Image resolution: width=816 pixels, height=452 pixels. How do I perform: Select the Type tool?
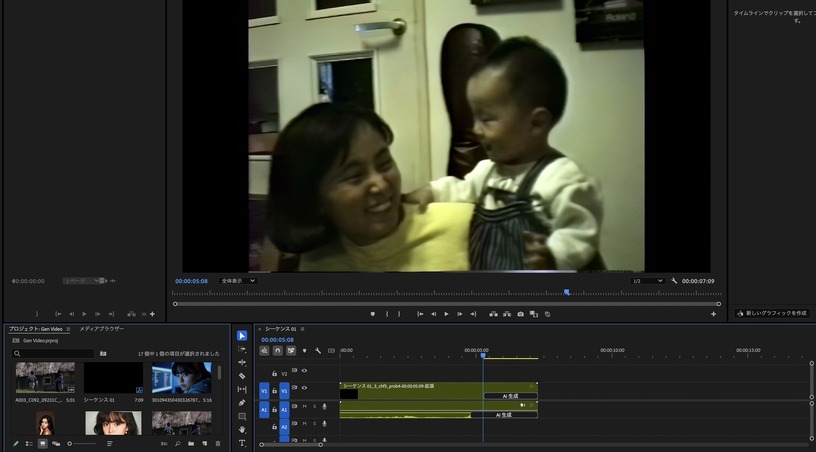tap(242, 443)
